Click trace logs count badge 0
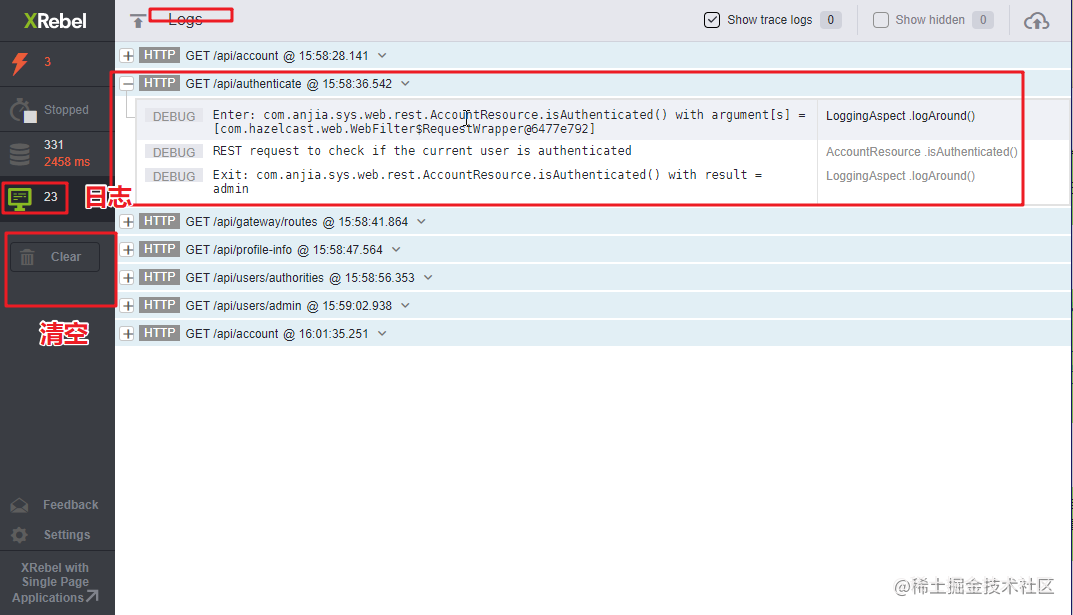Screen dimensions: 1073x615 831,20
